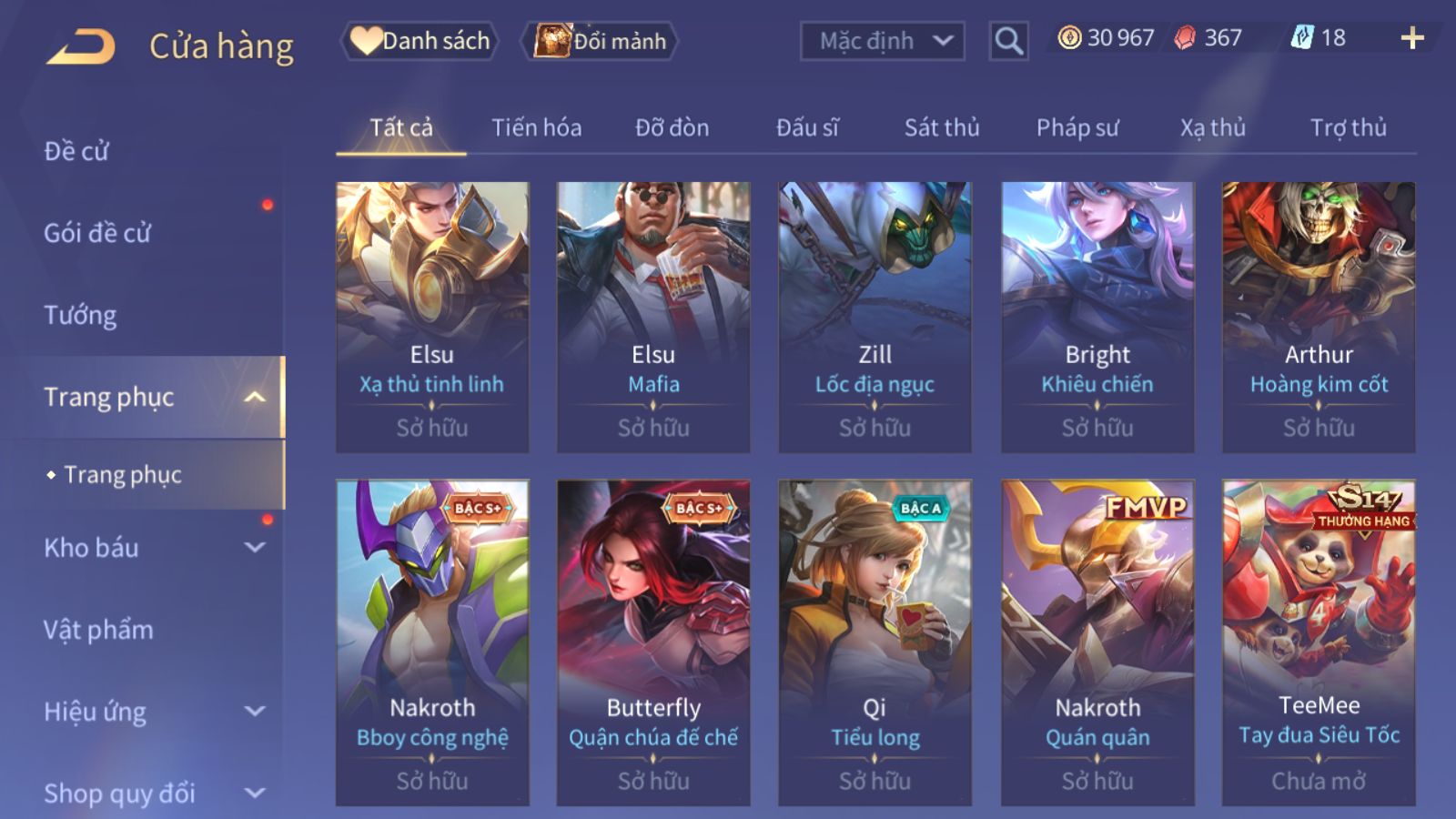Click the gold coin icon
This screenshot has width=1456, height=819.
[x=1069, y=37]
